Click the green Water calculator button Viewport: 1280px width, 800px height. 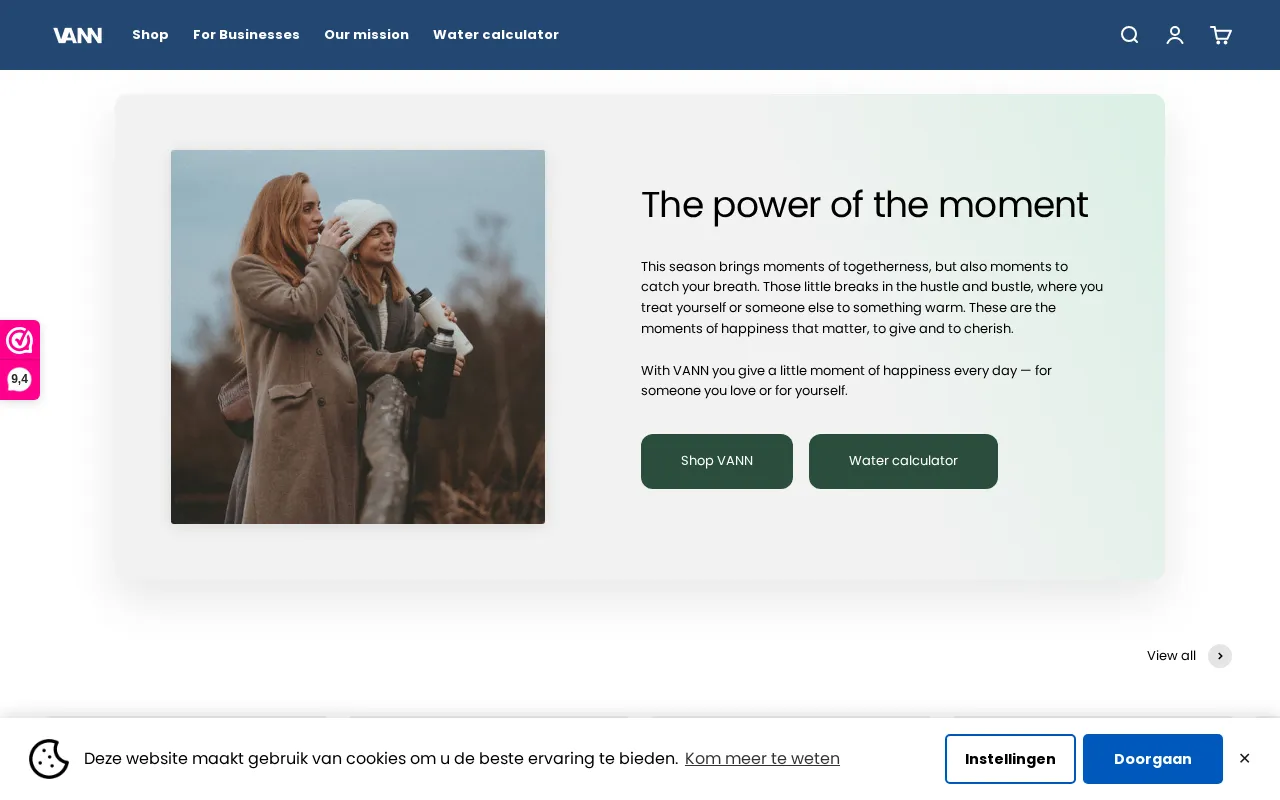click(x=903, y=461)
